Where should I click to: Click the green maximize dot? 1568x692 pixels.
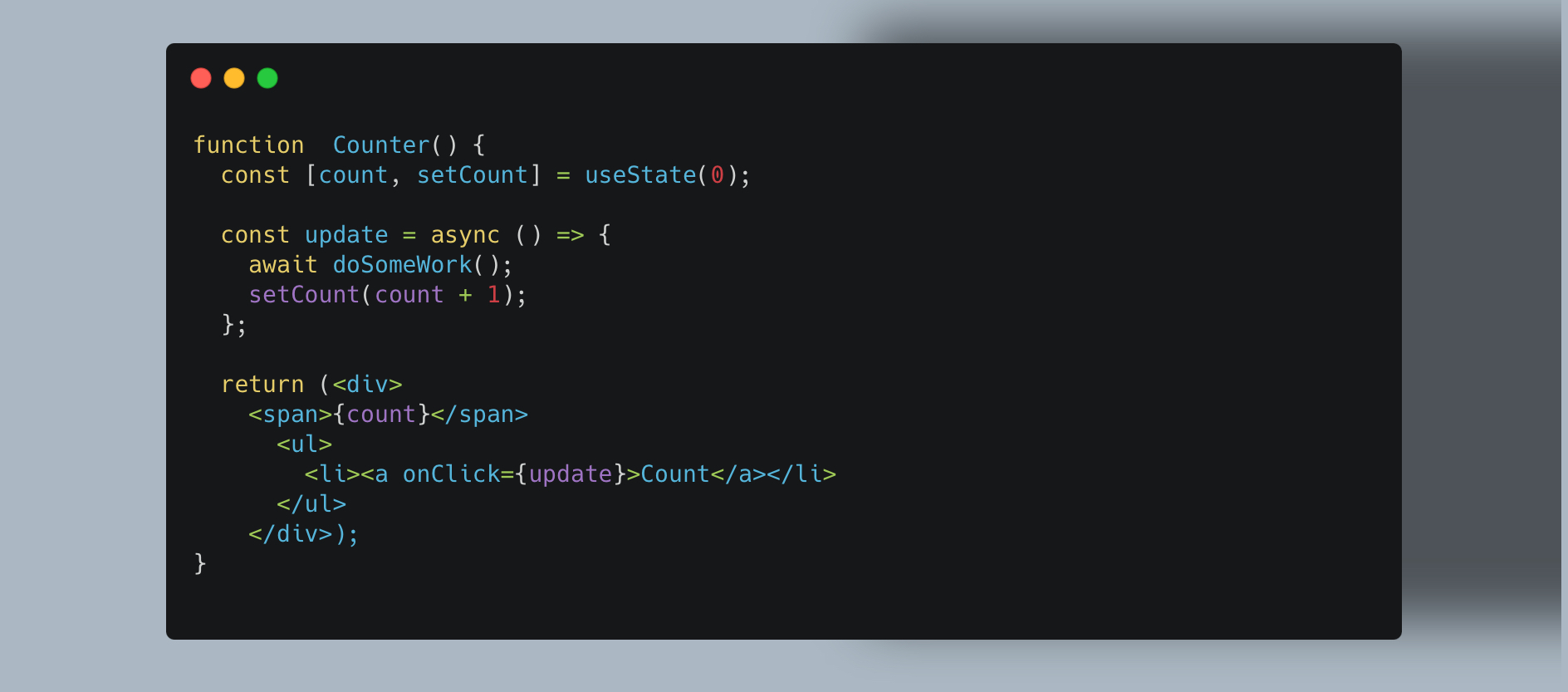267,78
